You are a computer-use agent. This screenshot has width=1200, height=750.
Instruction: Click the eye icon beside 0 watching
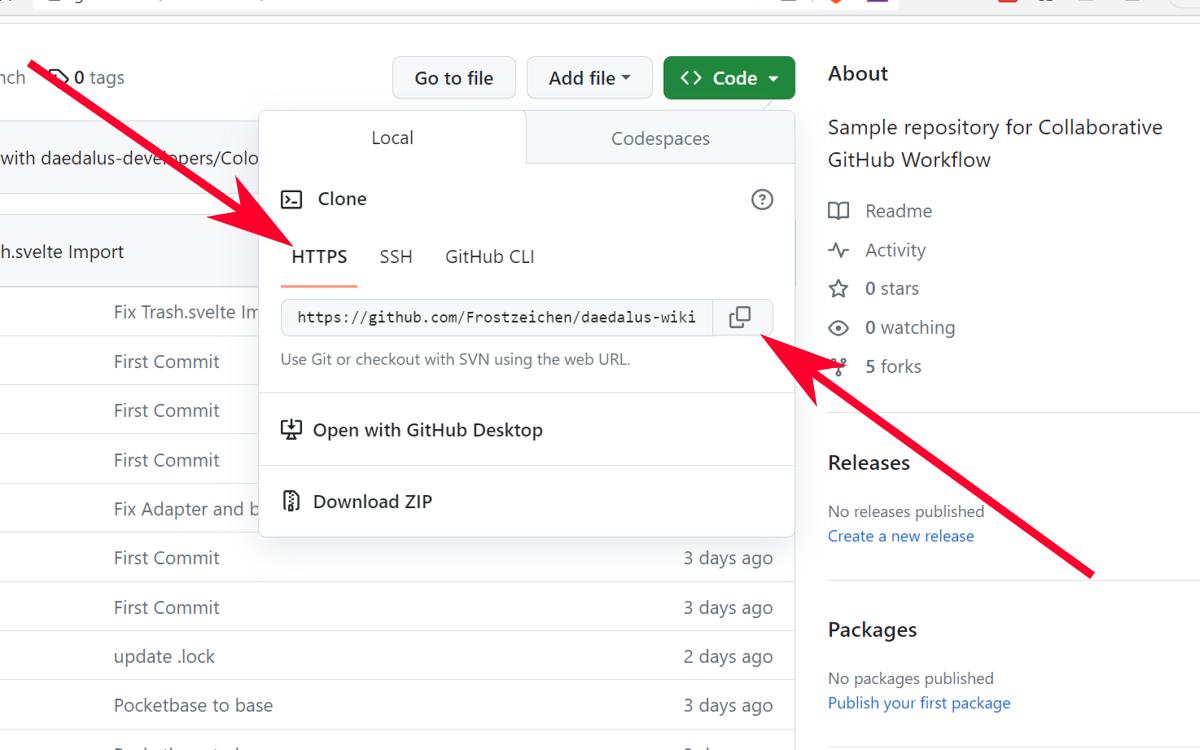point(839,328)
